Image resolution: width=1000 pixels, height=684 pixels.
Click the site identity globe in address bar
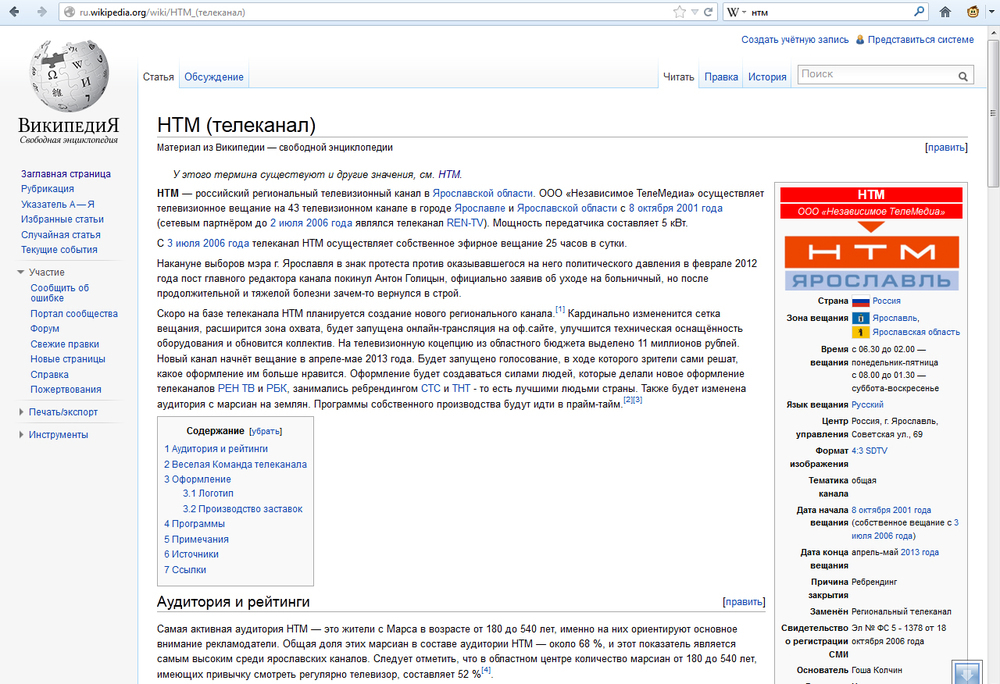[70, 12]
